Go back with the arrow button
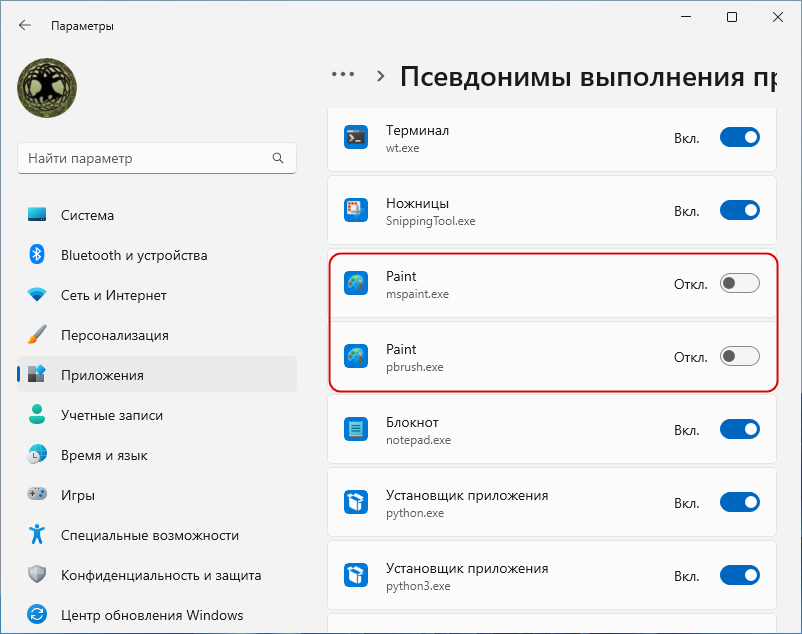 pos(25,26)
